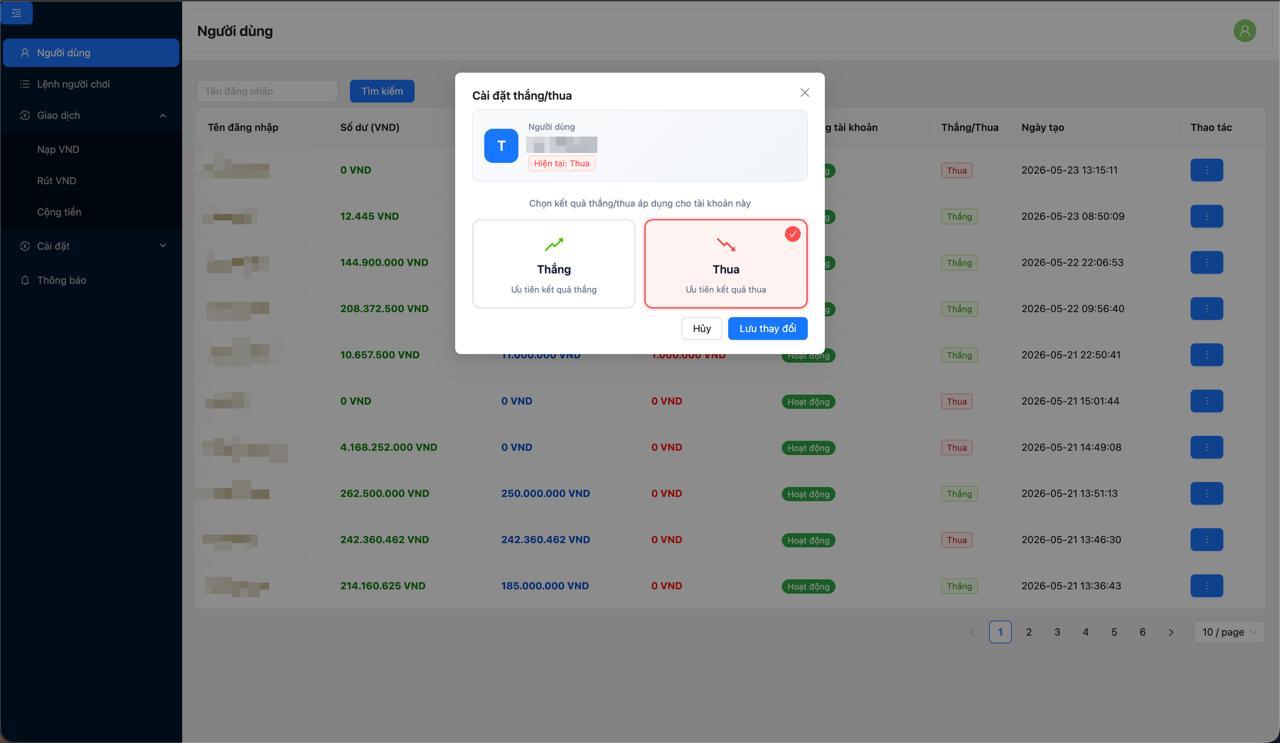The height and width of the screenshot is (743, 1280).
Task: Close the Cài đặt thắng/thua dialog
Action: coord(804,93)
